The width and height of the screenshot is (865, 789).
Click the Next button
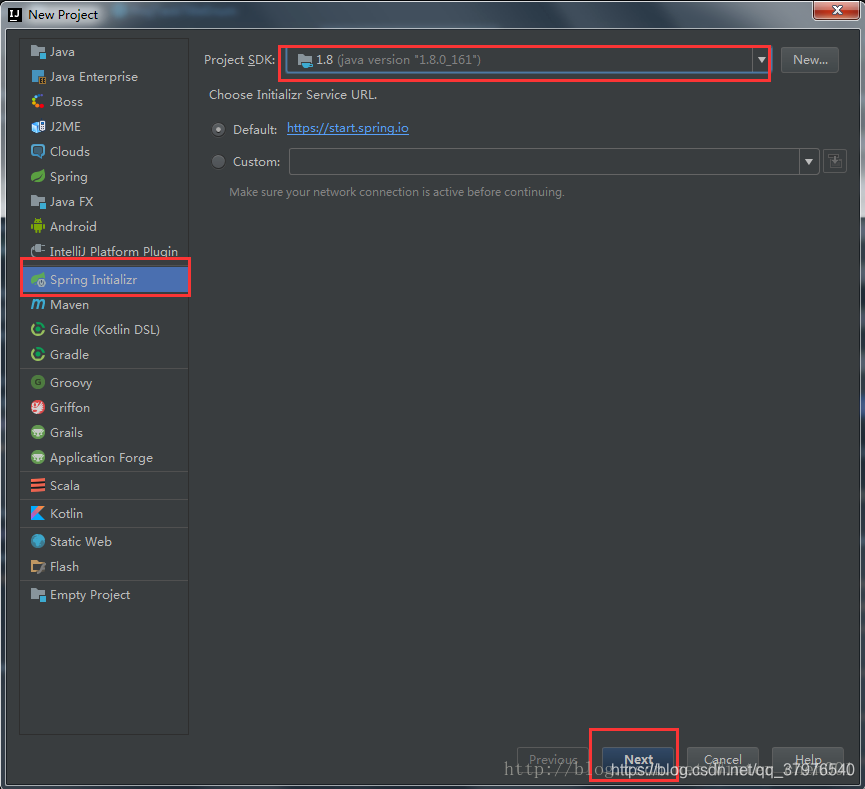click(638, 760)
